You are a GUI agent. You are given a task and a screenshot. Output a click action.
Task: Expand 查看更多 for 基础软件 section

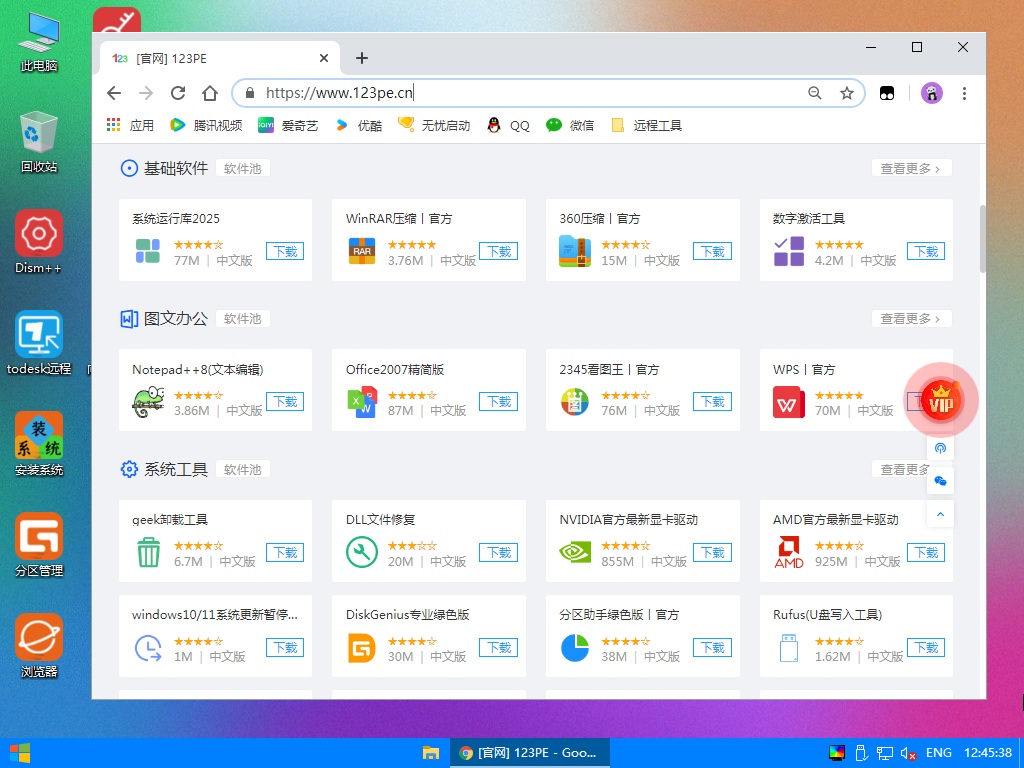(910, 168)
